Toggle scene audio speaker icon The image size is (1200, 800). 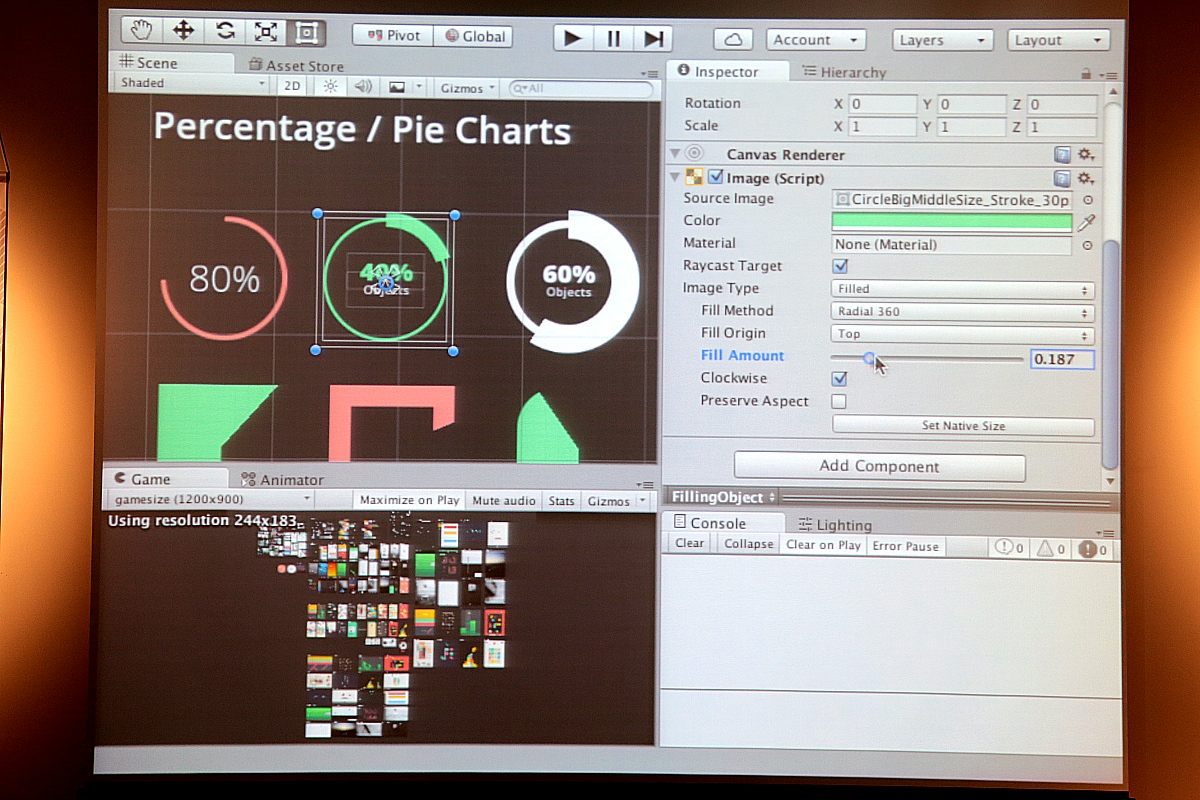(363, 87)
